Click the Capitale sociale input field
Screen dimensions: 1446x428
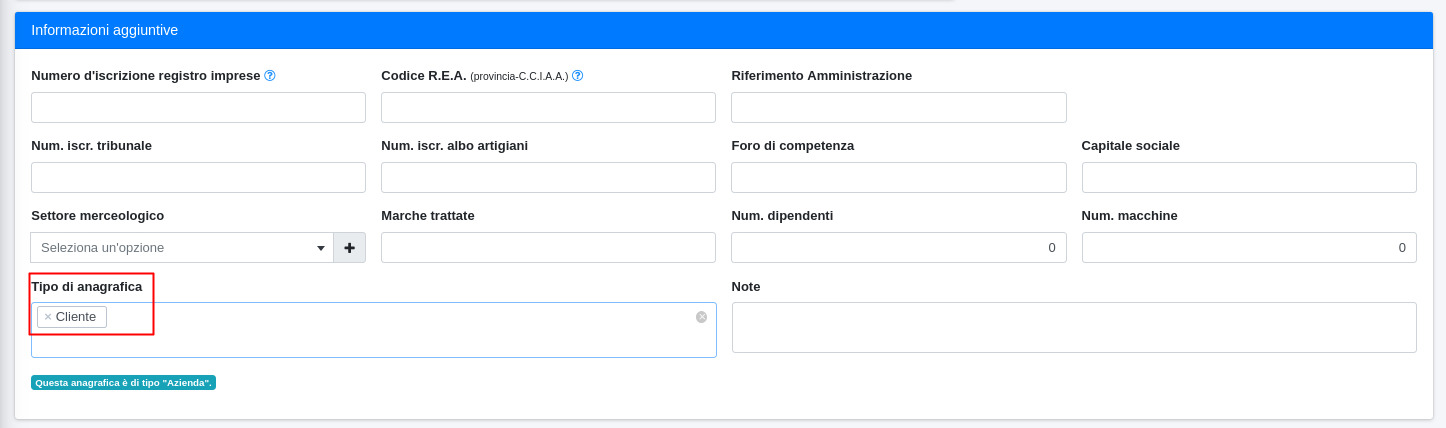pos(1249,178)
